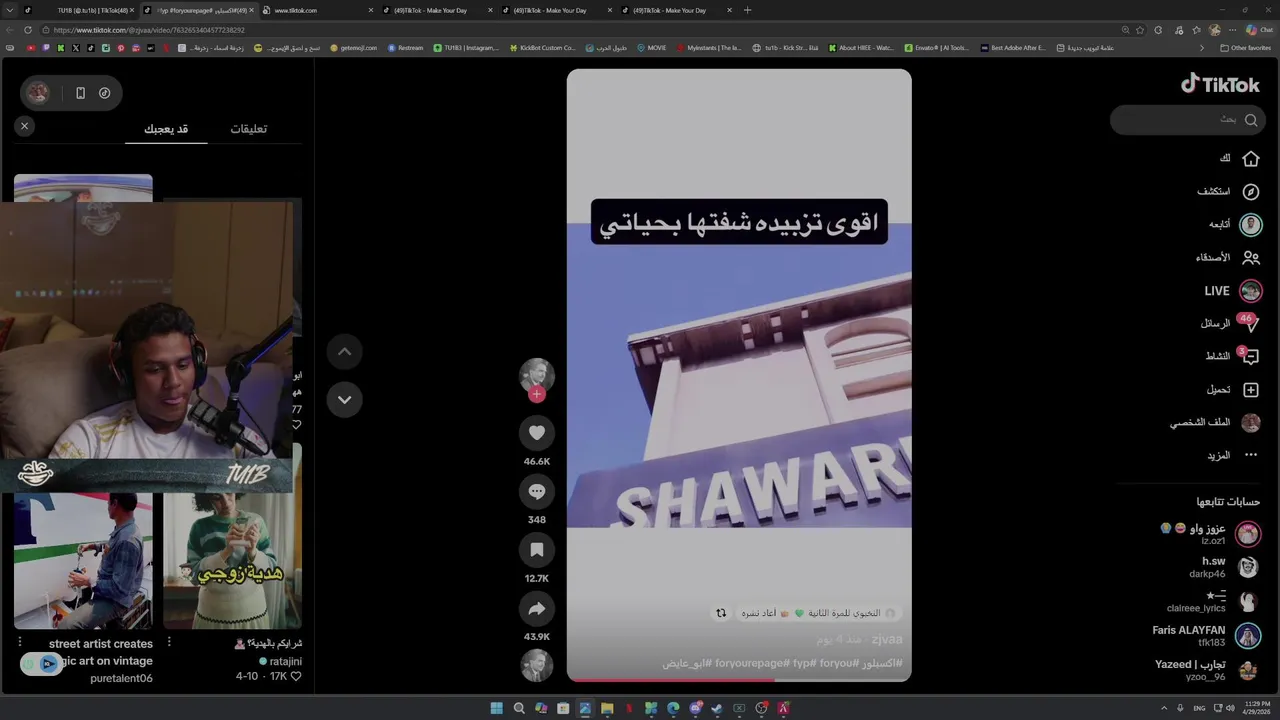Image resolution: width=1280 pixels, height=720 pixels.
Task: Open the MOVIE bookmark
Action: [651, 48]
